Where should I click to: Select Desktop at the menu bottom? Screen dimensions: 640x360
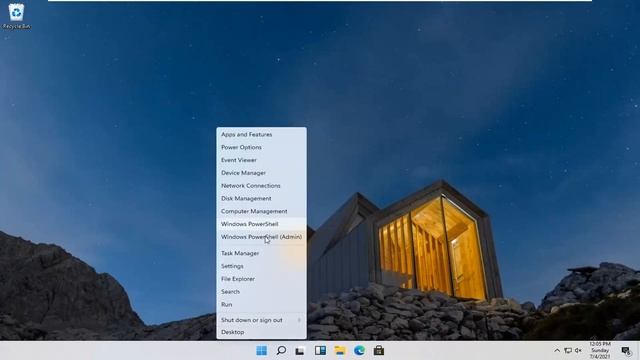tap(262, 332)
